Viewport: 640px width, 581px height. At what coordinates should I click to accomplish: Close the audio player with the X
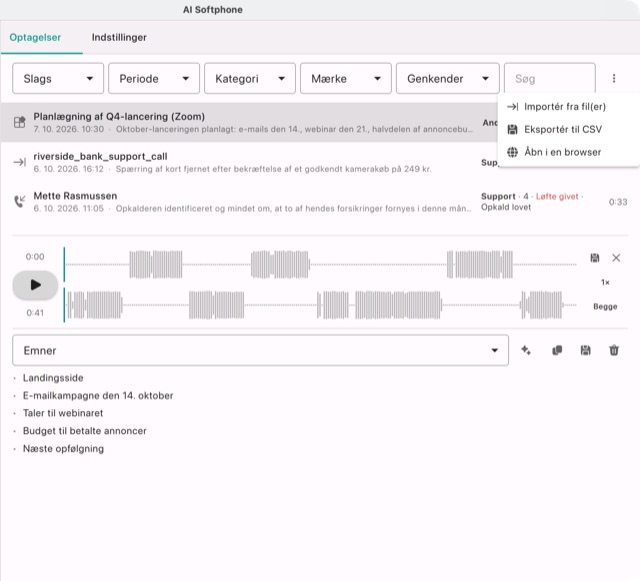616,258
